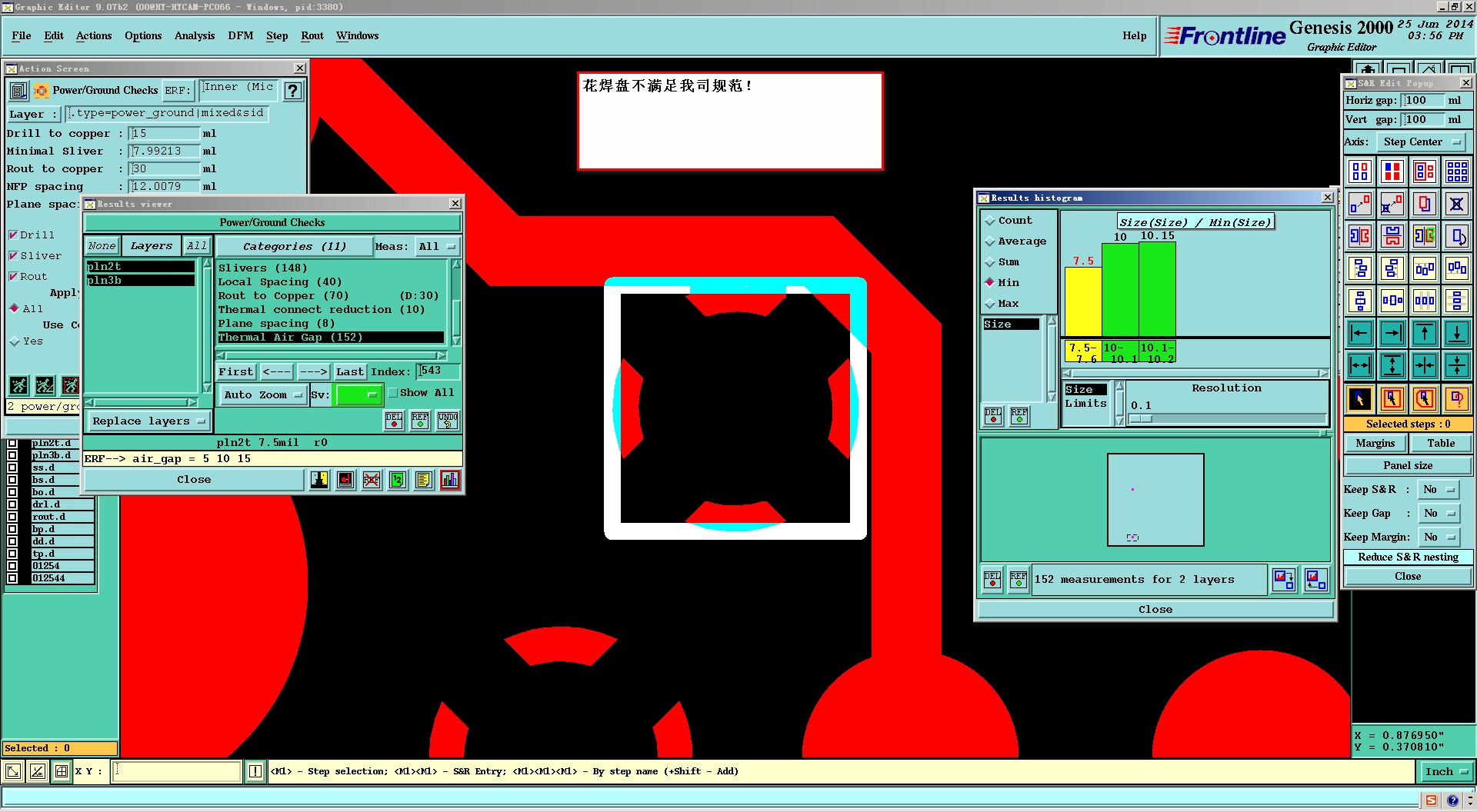Open the Rout menu
1477x812 pixels.
[312, 36]
